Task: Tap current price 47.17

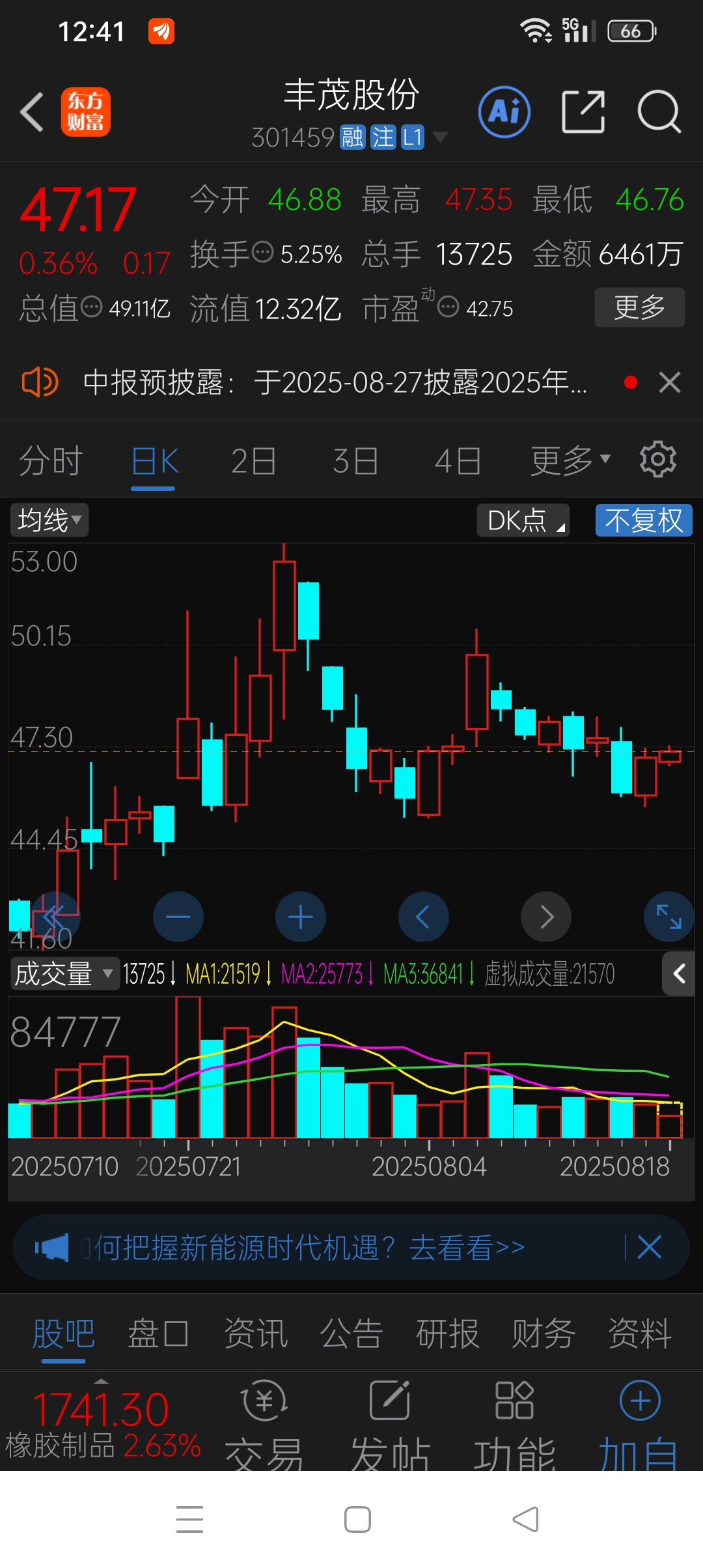Action: [x=78, y=210]
